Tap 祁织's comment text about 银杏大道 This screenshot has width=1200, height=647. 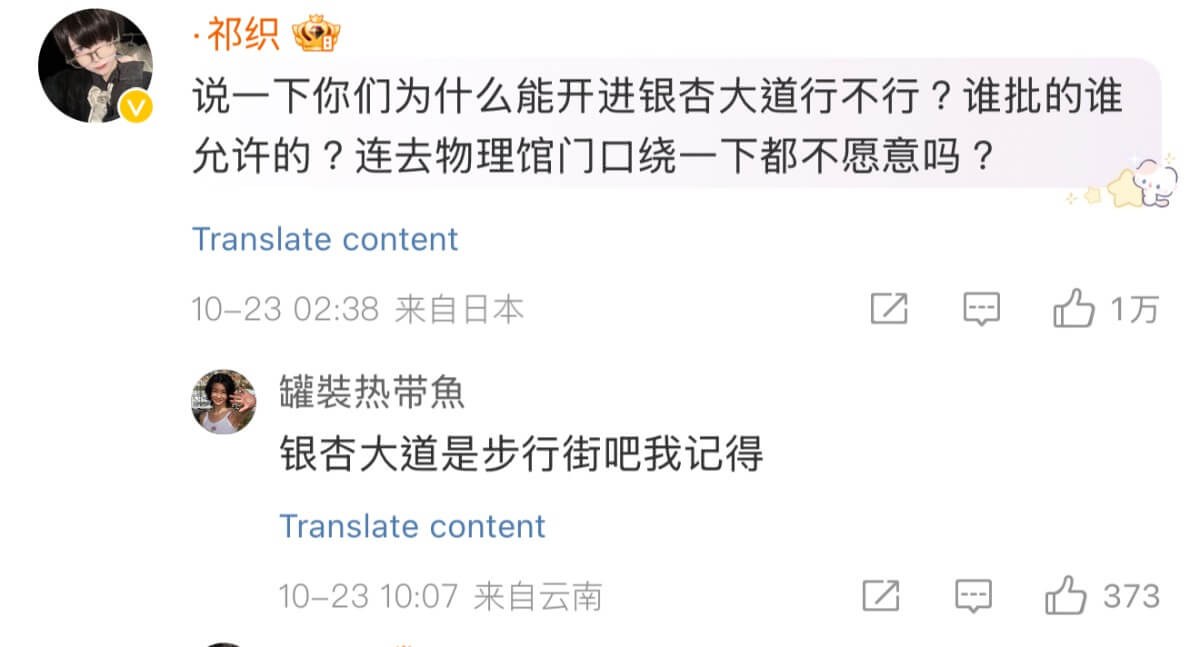(x=657, y=128)
